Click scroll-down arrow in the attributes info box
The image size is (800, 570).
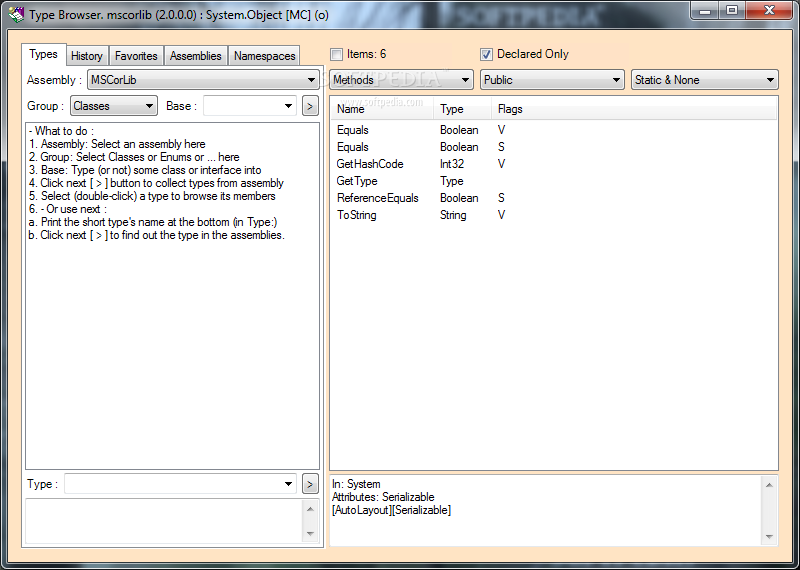[x=769, y=537]
